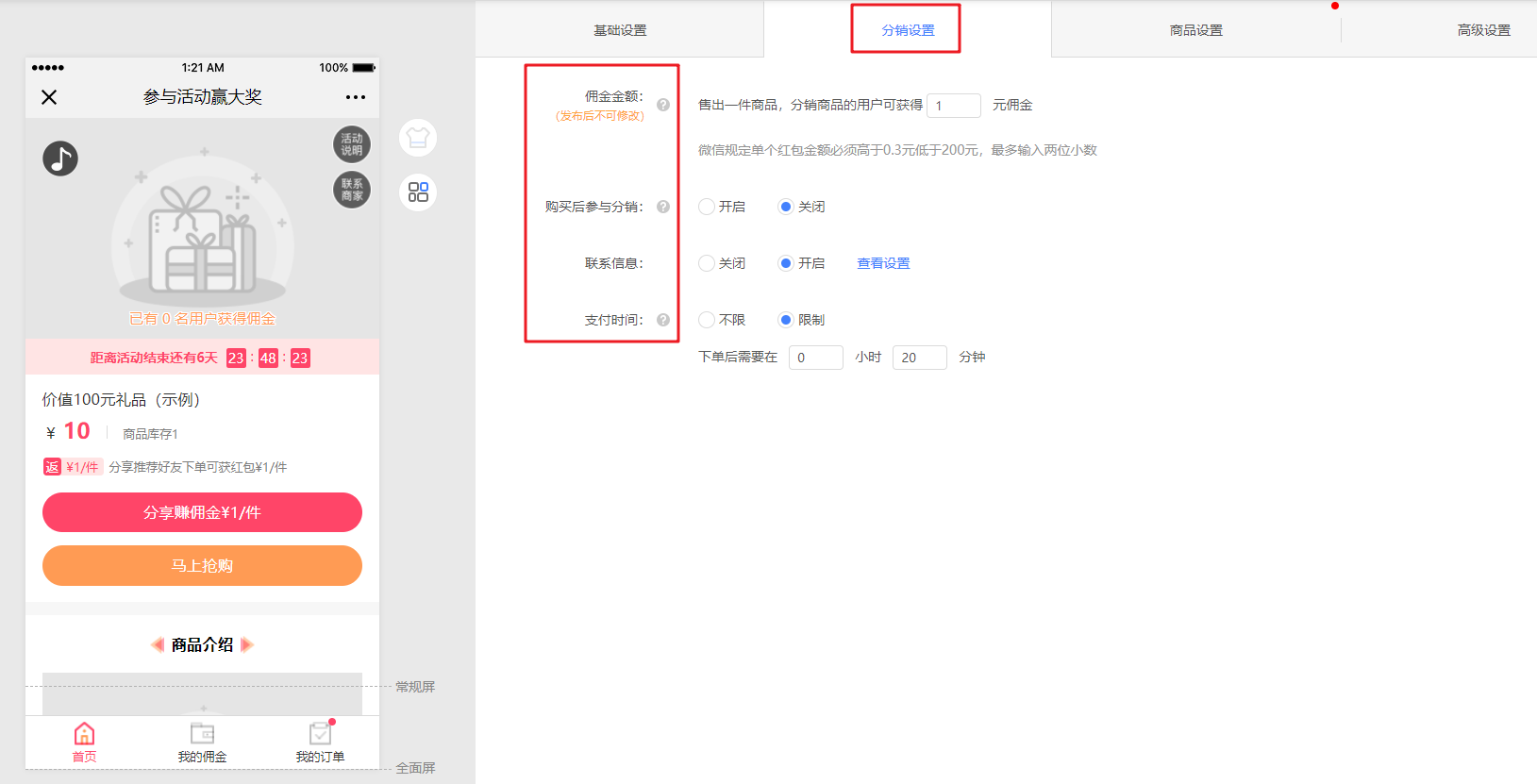The width and height of the screenshot is (1537, 784).
Task: Click the help icon next to 佣金金额
Action: click(663, 105)
